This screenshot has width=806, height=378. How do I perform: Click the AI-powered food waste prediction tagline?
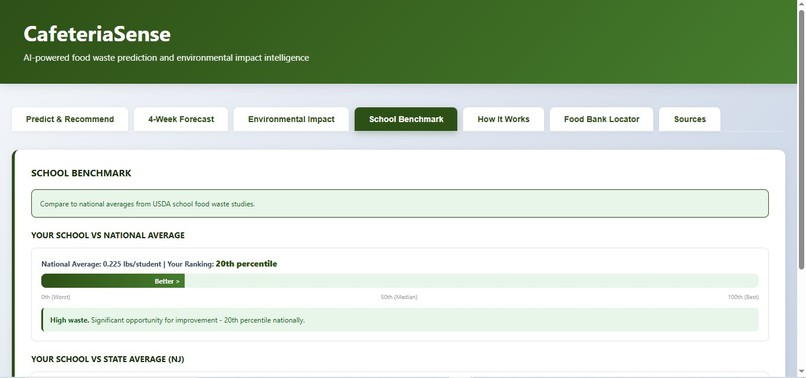click(166, 58)
